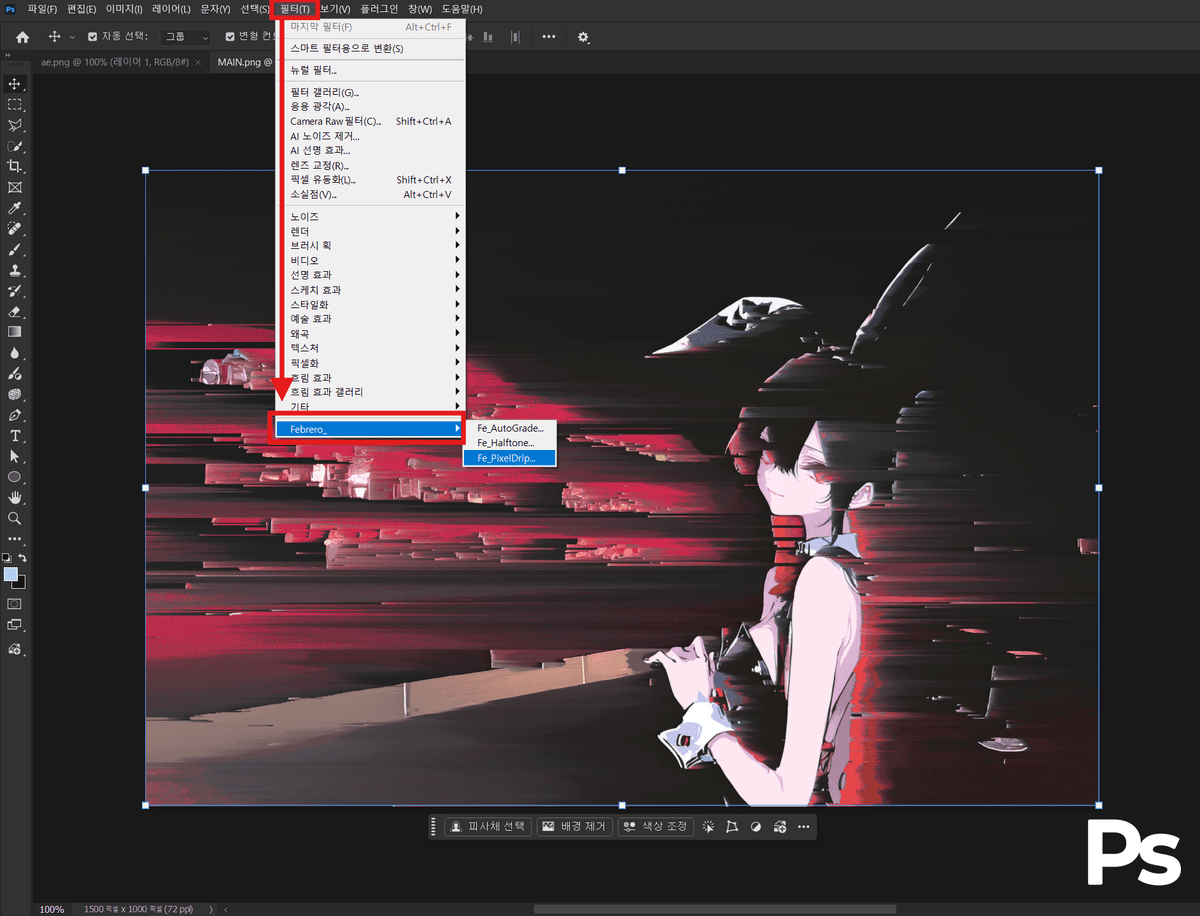1200x916 pixels.
Task: Click the options bar three-dots more button
Action: 549,37
